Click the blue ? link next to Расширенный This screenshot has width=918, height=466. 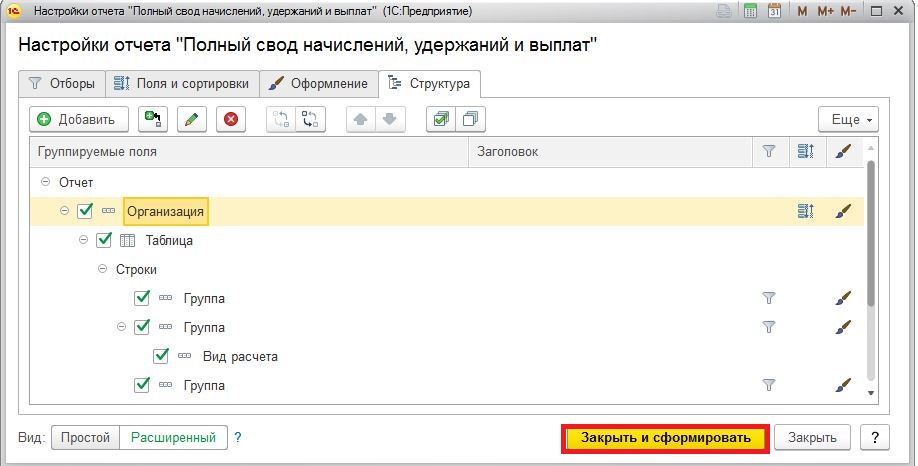(238, 437)
